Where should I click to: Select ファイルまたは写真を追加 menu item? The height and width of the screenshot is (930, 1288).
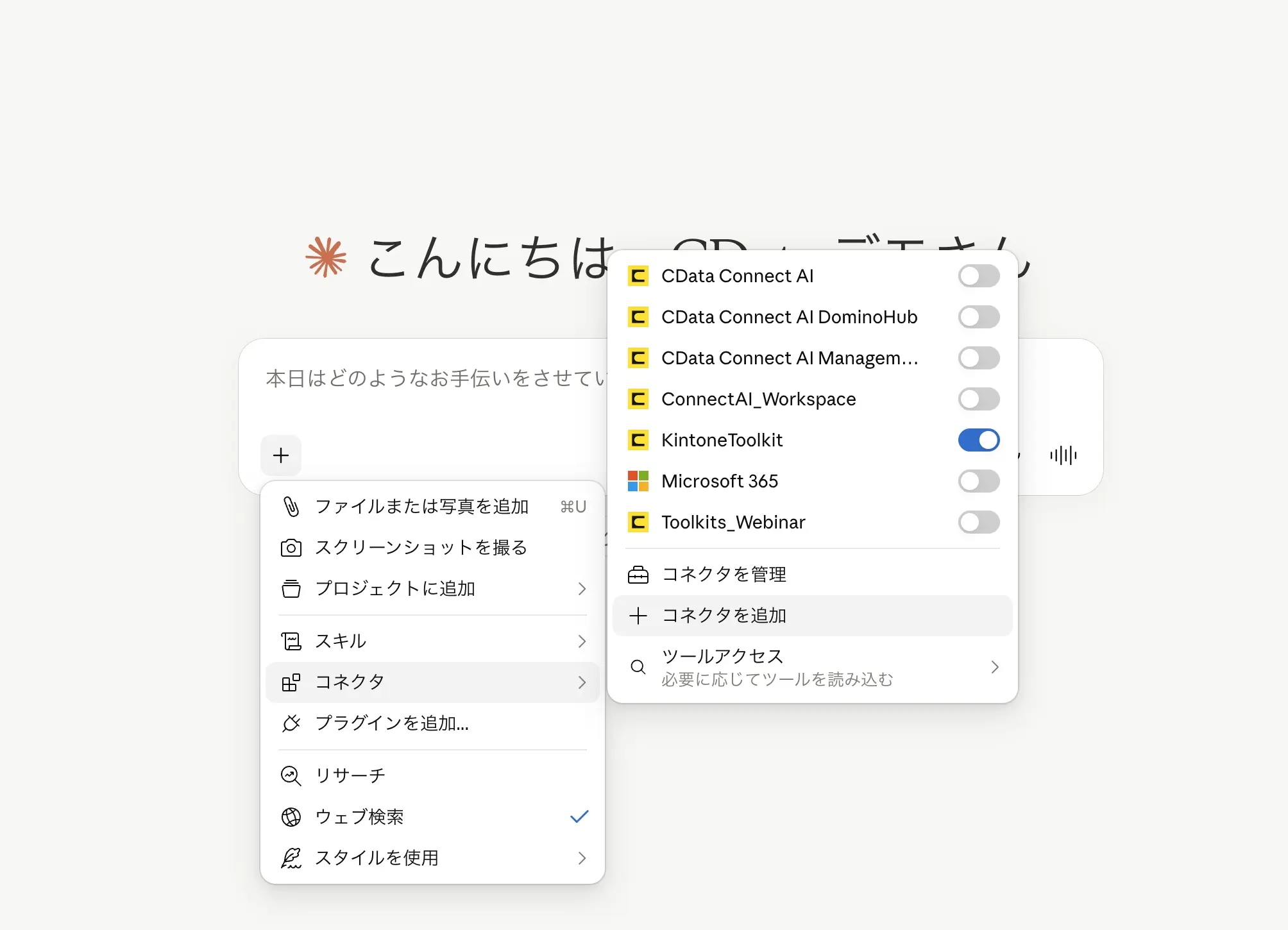pos(433,507)
